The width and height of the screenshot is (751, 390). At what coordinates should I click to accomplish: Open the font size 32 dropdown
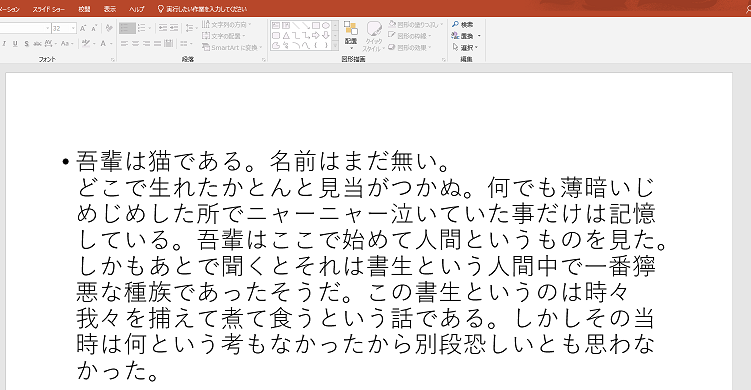(x=73, y=28)
